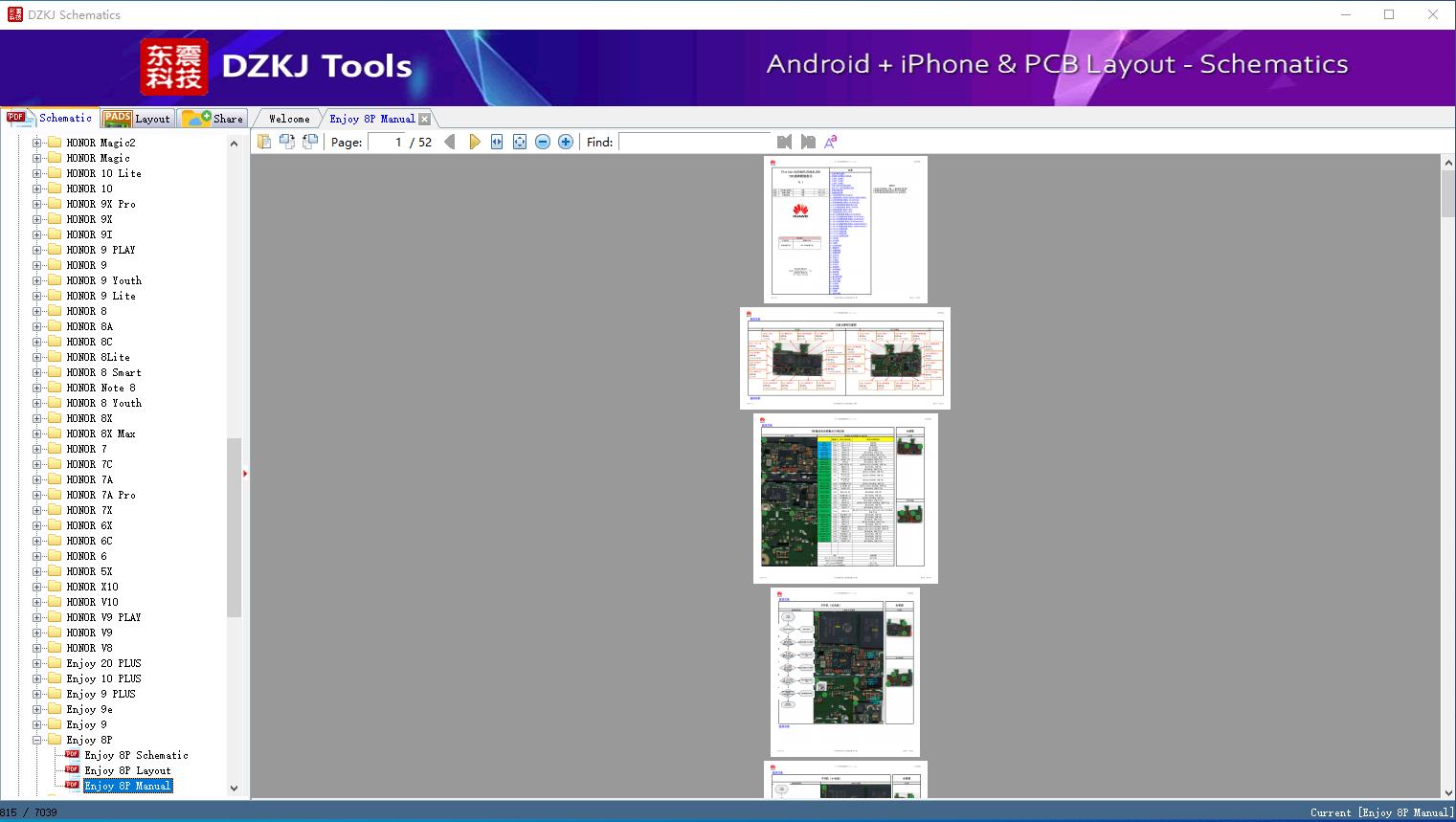This screenshot has height=822, width=1456.
Task: Expand the HONOR Note 8 folder
Action: click(36, 388)
